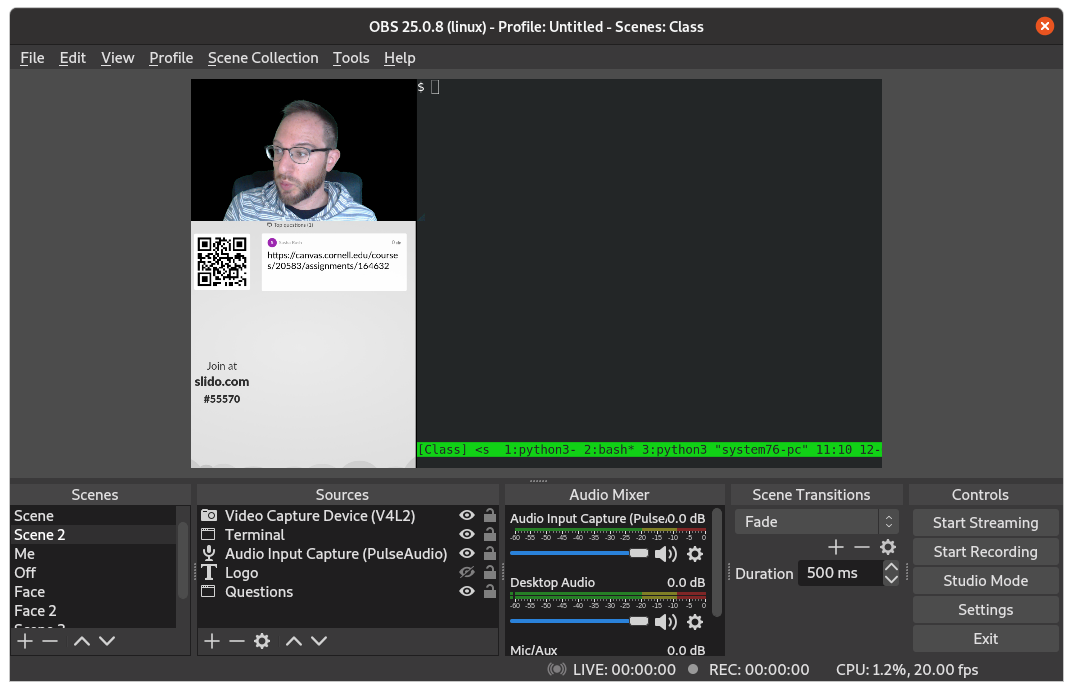
Task: Click the Audio Mixer scrollbar
Action: tap(716, 562)
